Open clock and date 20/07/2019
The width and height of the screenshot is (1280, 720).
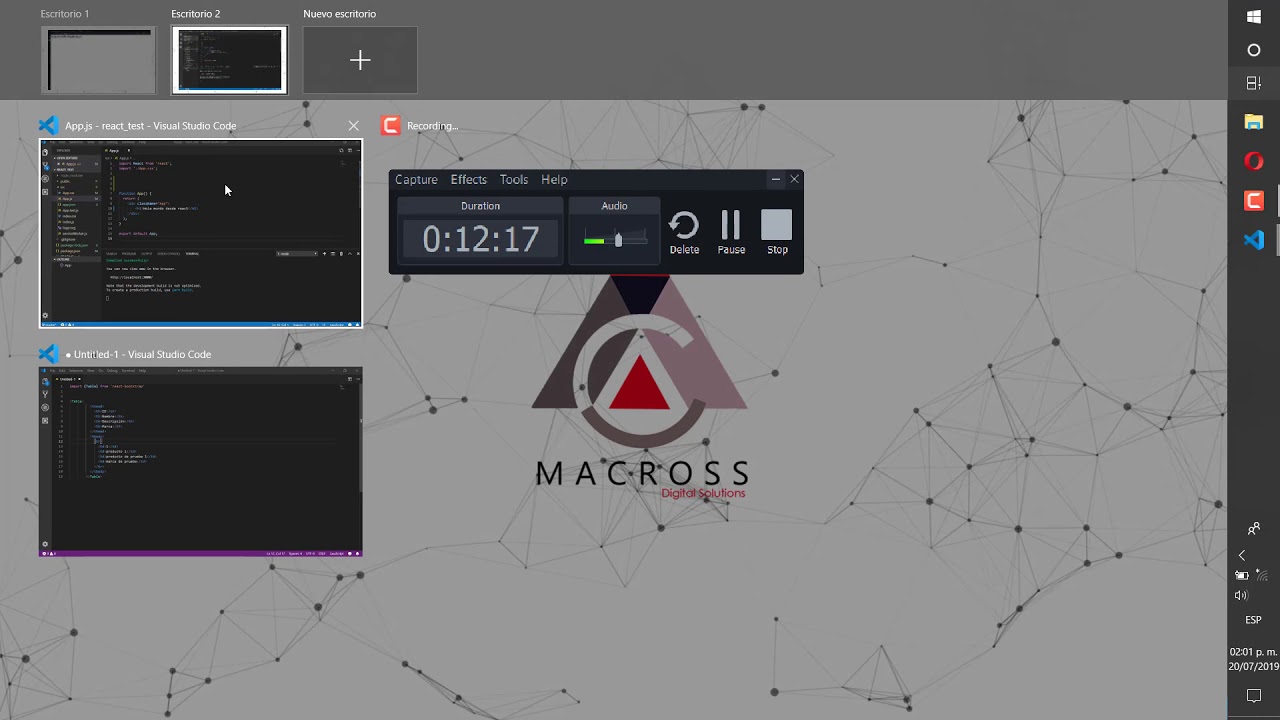1254,659
